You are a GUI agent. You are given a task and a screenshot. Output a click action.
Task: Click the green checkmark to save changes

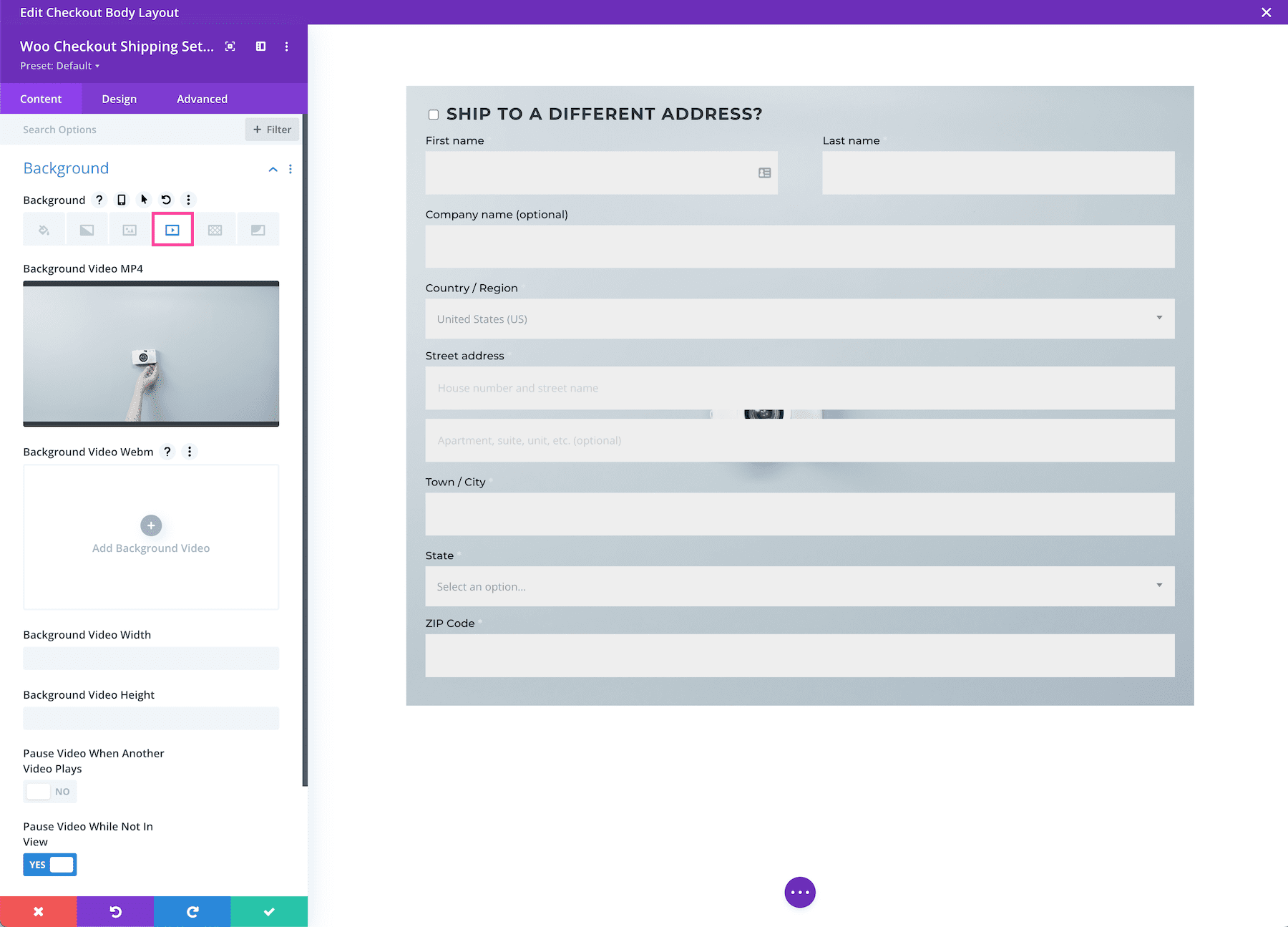click(x=268, y=911)
